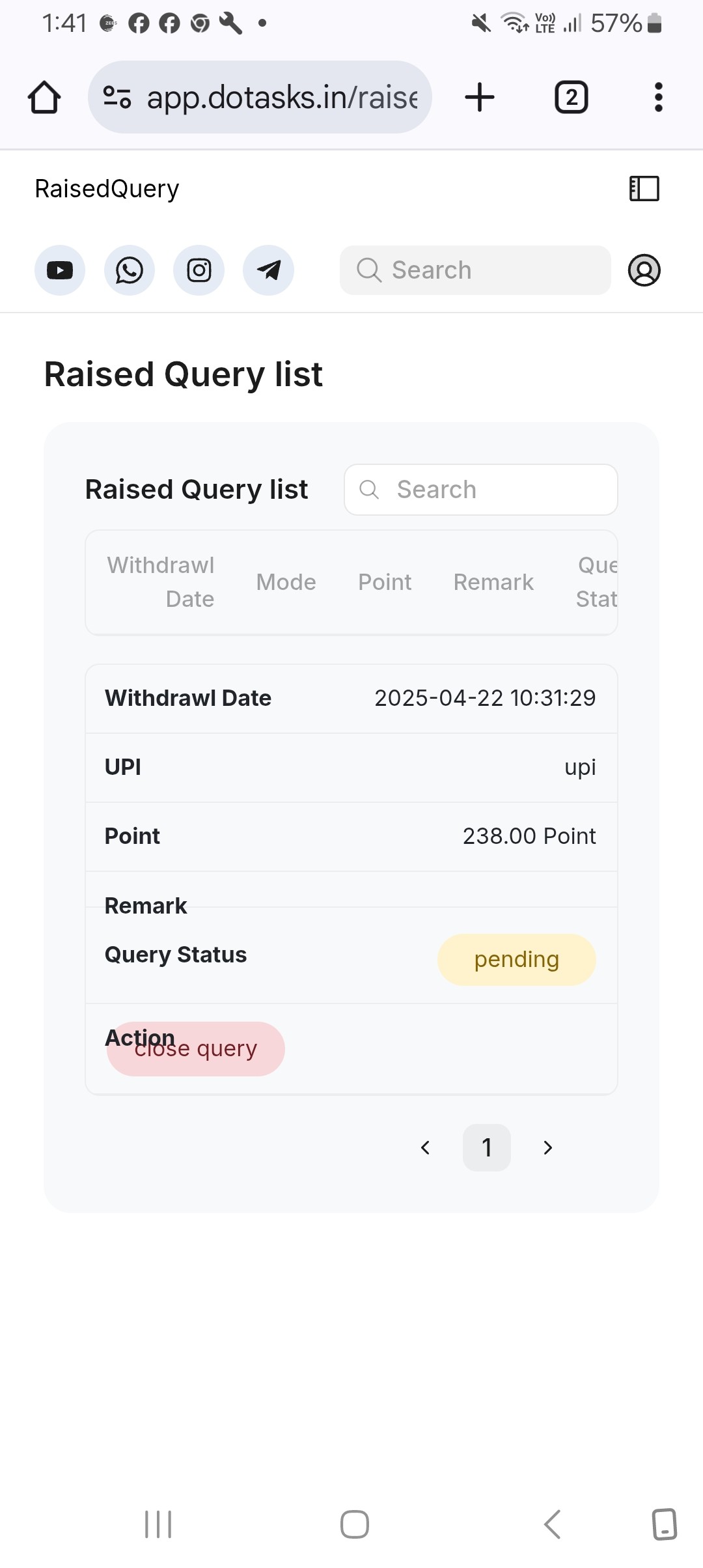Viewport: 703px width, 1568px height.
Task: Open the browser three-dot menu
Action: (659, 98)
